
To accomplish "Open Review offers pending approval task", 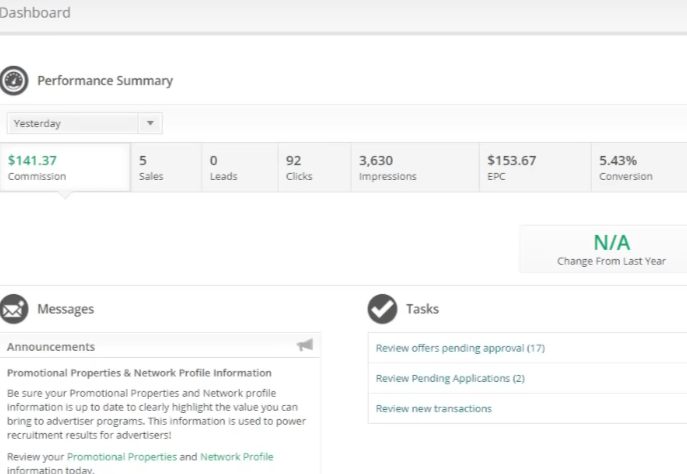I will point(459,348).
